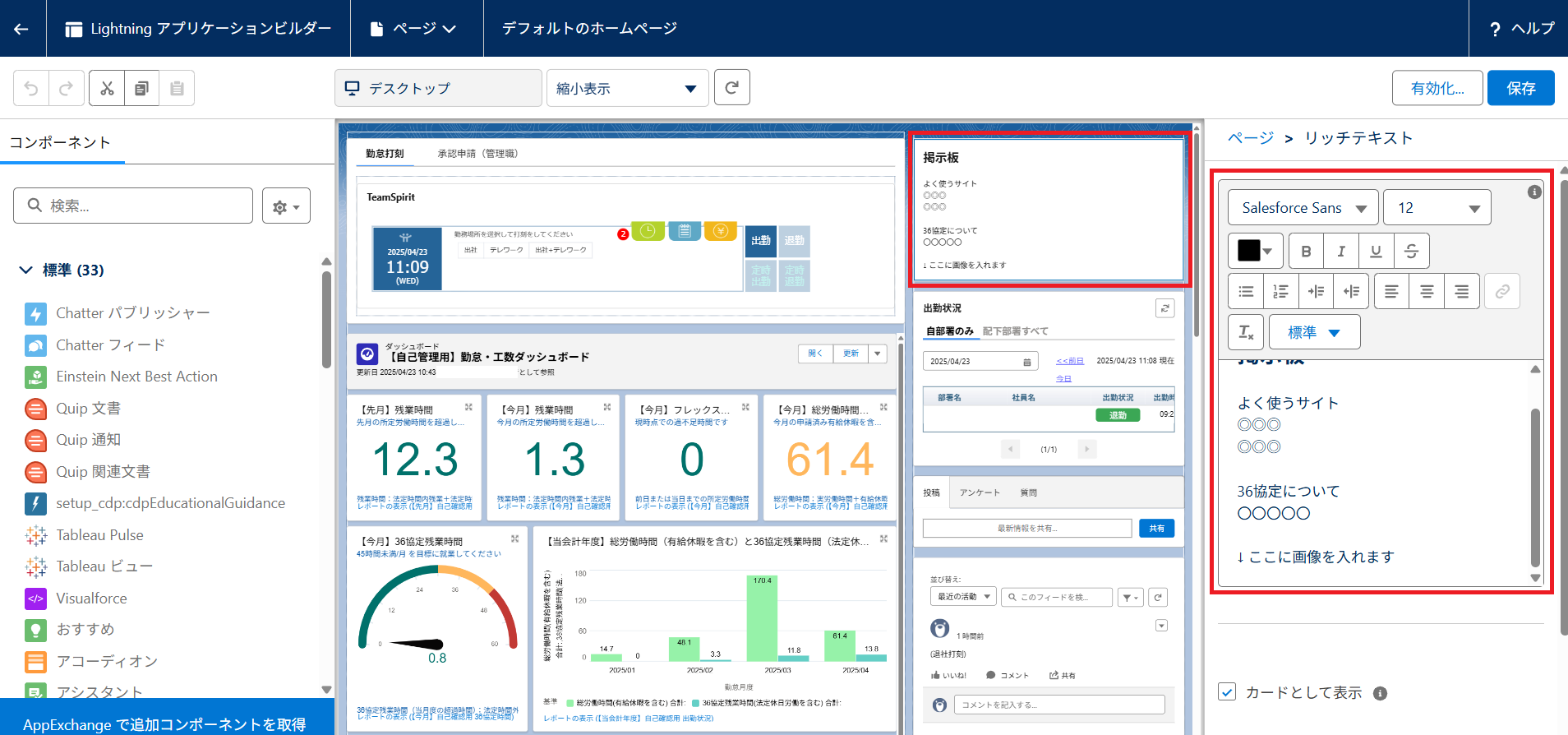Click the Paste clipboard icon

click(x=177, y=88)
